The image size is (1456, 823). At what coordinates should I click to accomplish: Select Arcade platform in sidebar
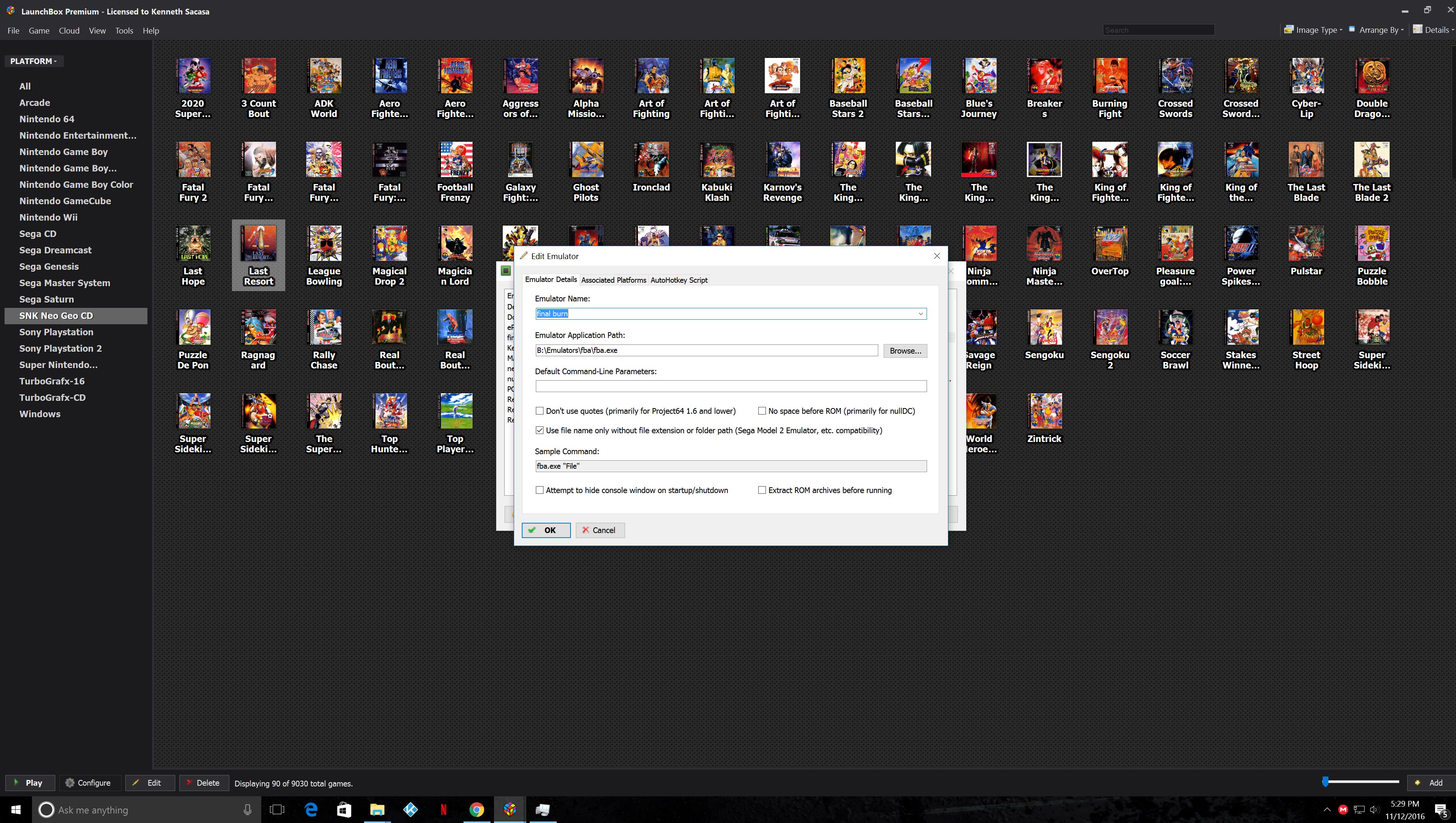click(35, 102)
